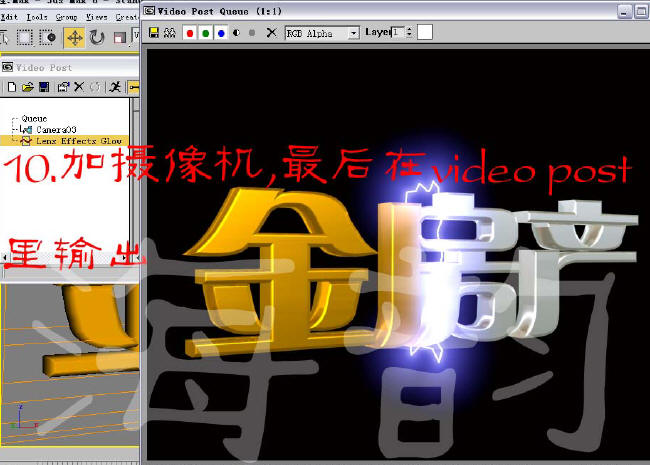
Task: Maximize the Video Post Queue window
Action: (x=641, y=12)
